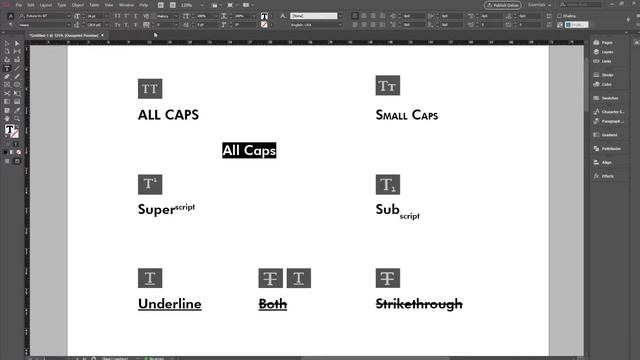Click the Publish Online button
This screenshot has height=360, width=640.
click(502, 5)
